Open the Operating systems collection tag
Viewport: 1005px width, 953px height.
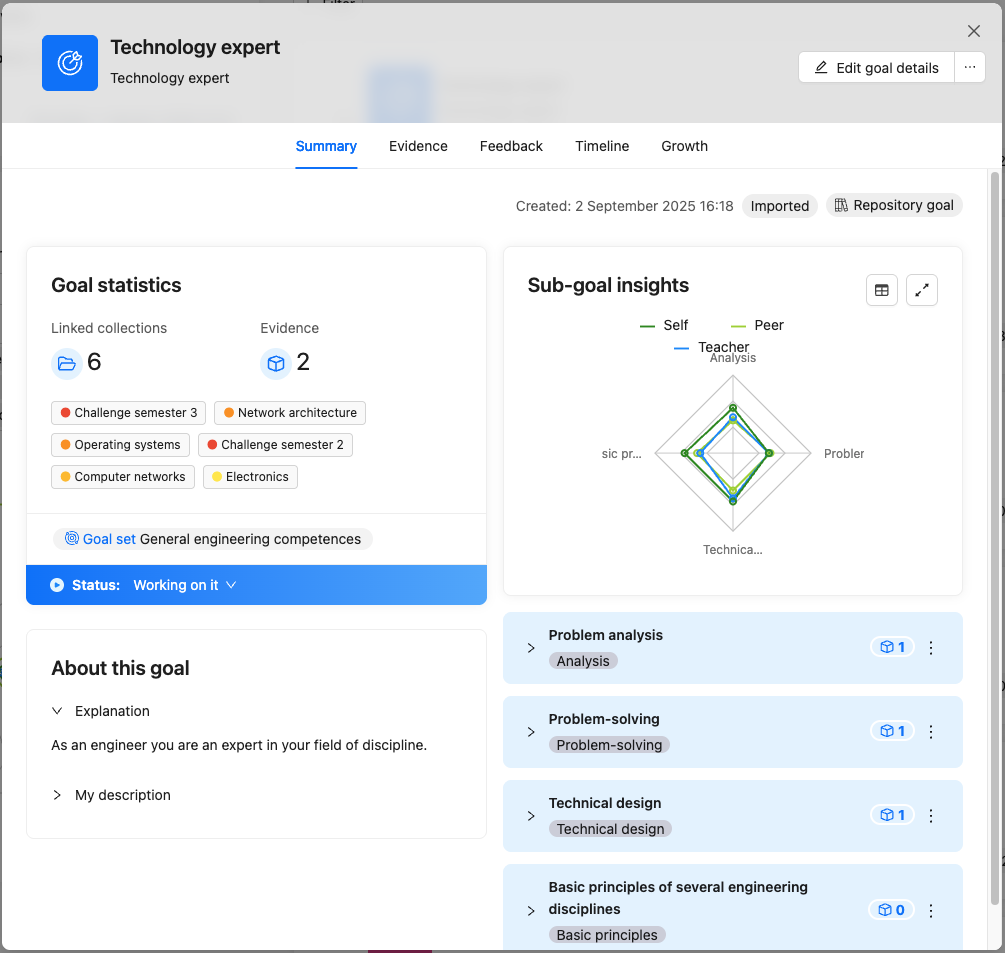(x=120, y=445)
